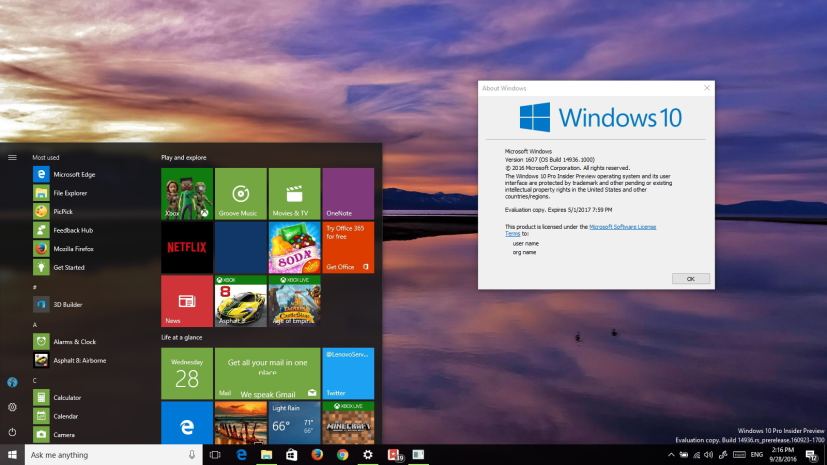This screenshot has height=465, width=827.
Task: Click the ENG language indicator
Action: [757, 454]
